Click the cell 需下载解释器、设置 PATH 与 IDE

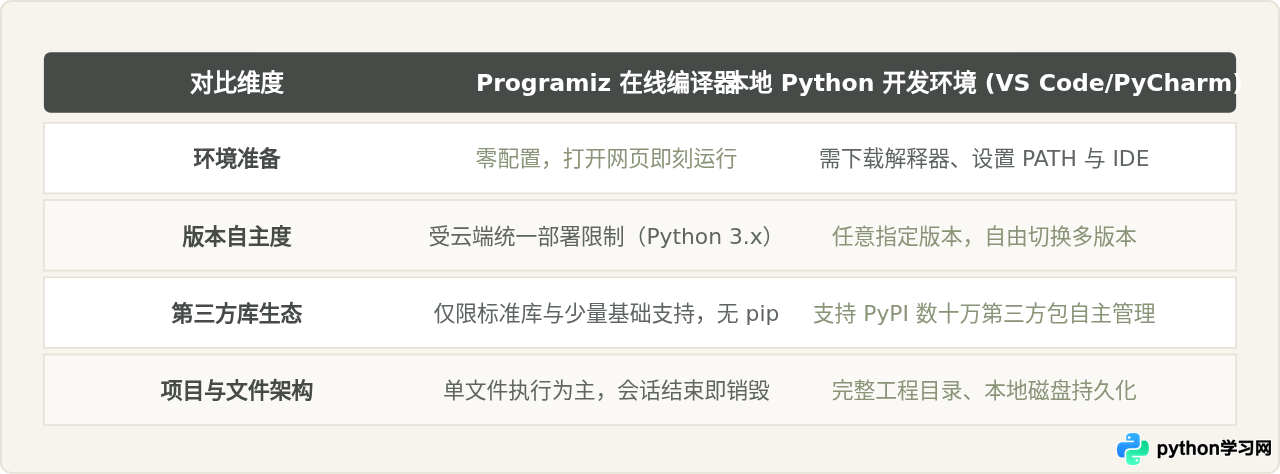tap(984, 158)
